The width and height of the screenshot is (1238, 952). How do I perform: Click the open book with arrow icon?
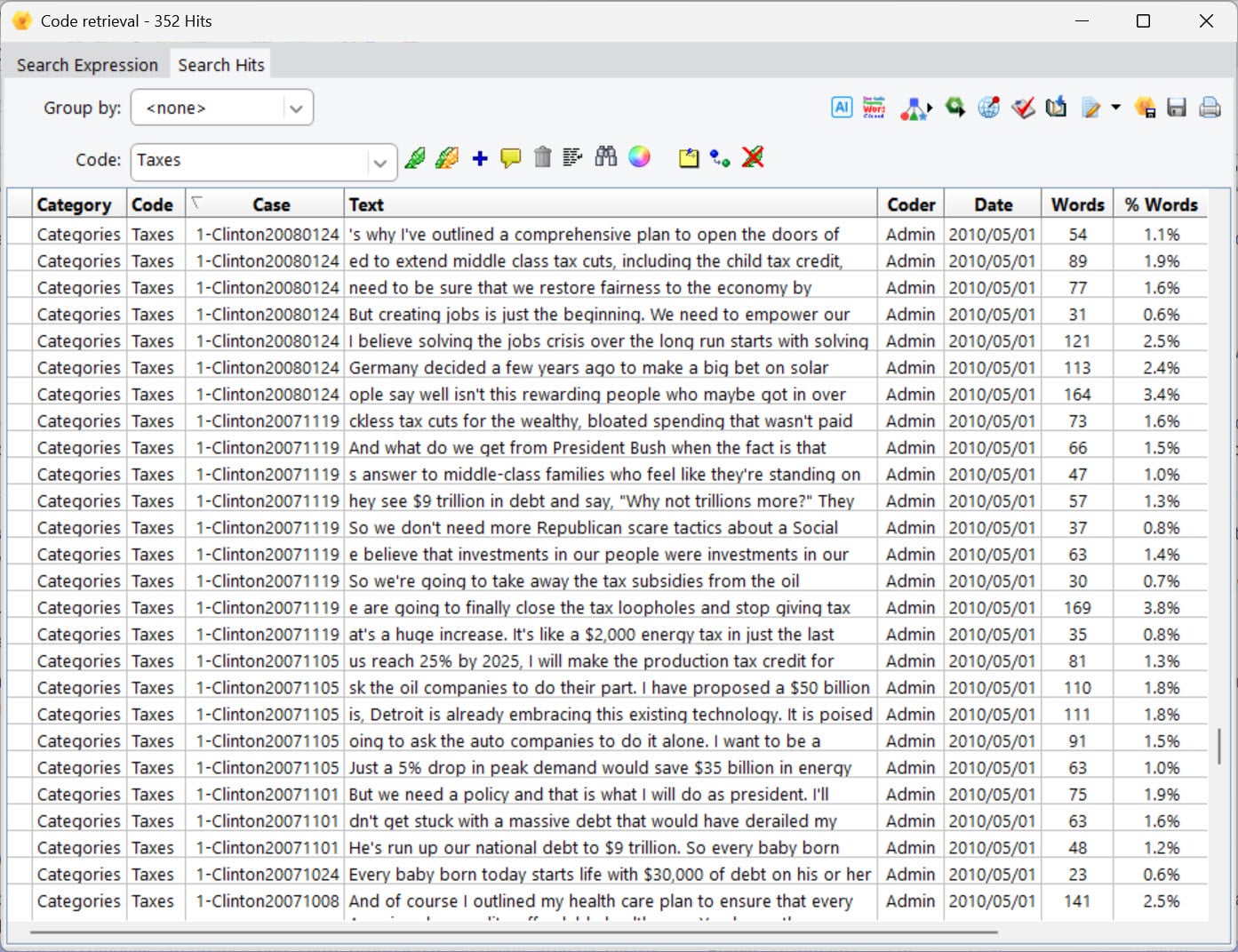[x=1056, y=108]
